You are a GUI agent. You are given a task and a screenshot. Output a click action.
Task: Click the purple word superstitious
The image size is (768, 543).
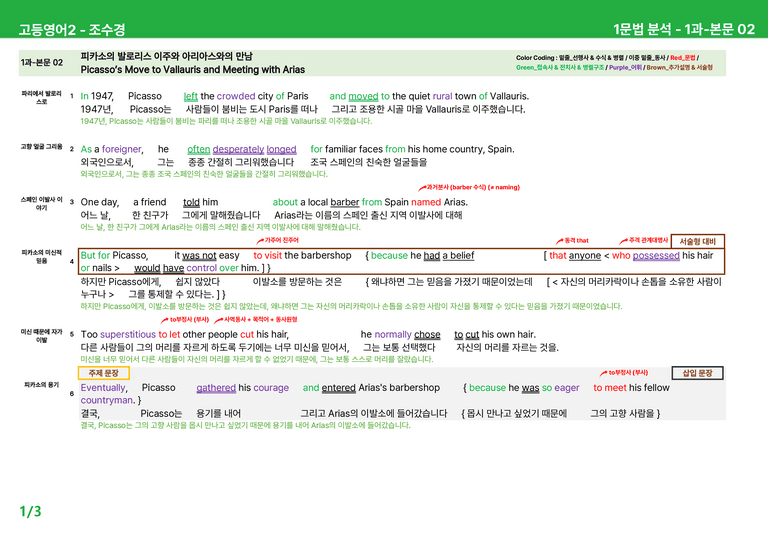pos(128,334)
